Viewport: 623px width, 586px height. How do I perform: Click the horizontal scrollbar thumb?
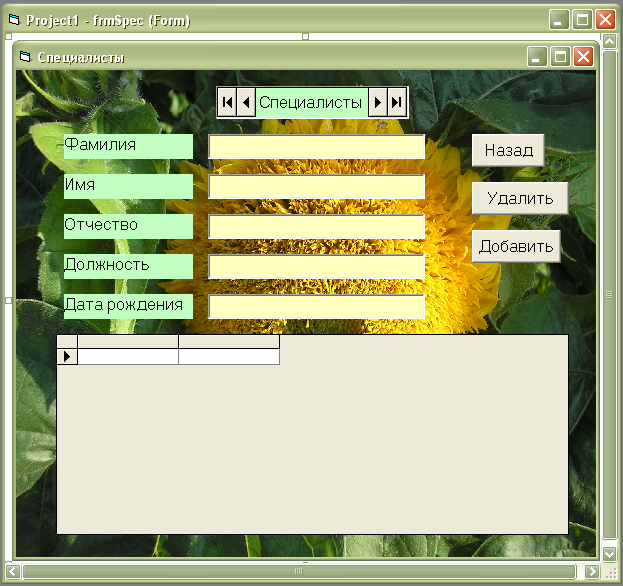click(x=299, y=572)
